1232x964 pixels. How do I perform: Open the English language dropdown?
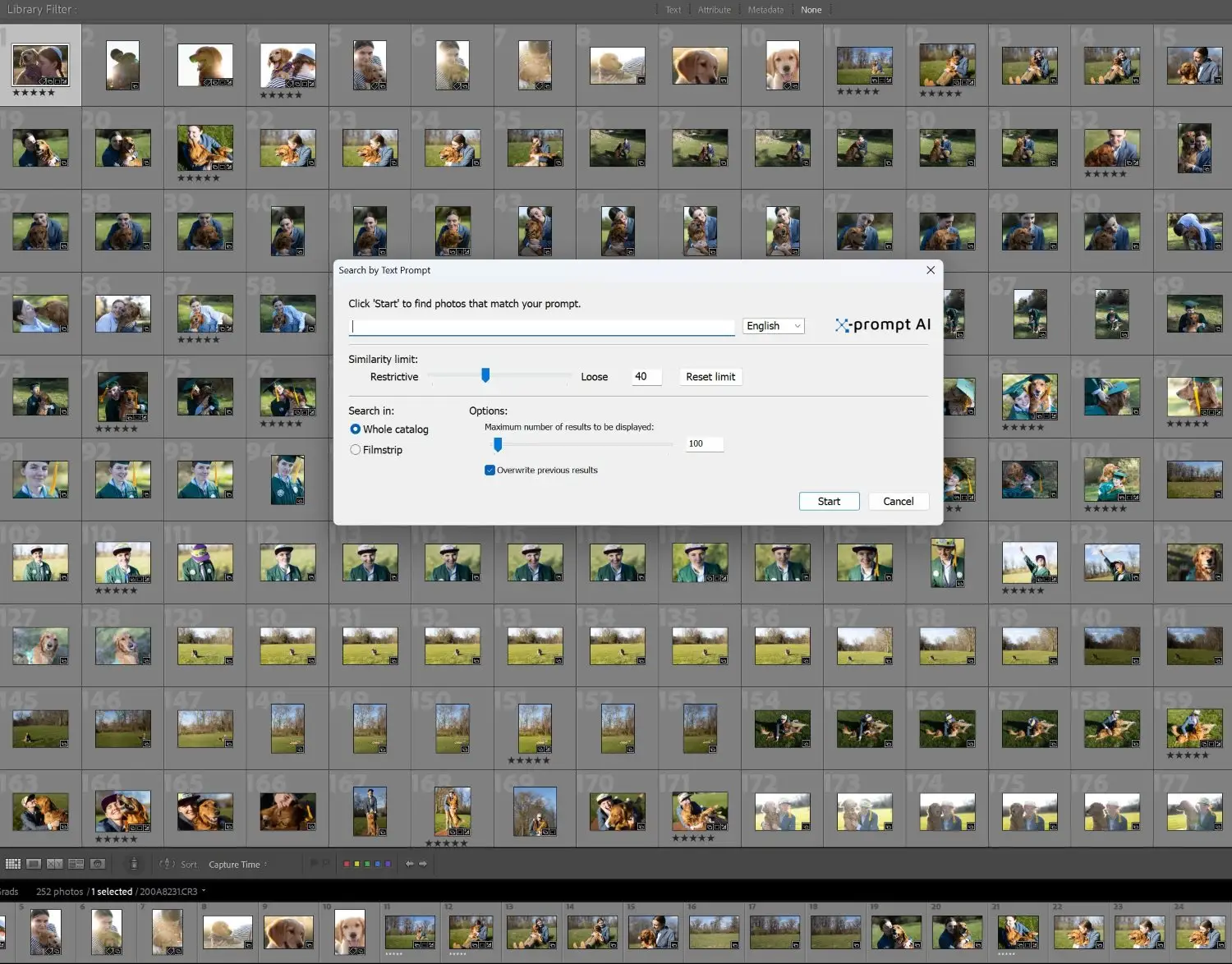(773, 326)
